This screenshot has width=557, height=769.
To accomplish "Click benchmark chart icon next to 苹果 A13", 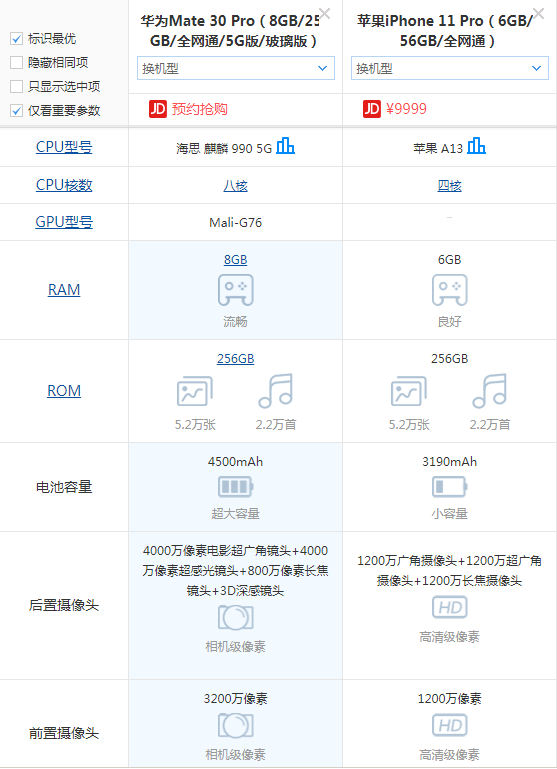I will click(x=476, y=146).
